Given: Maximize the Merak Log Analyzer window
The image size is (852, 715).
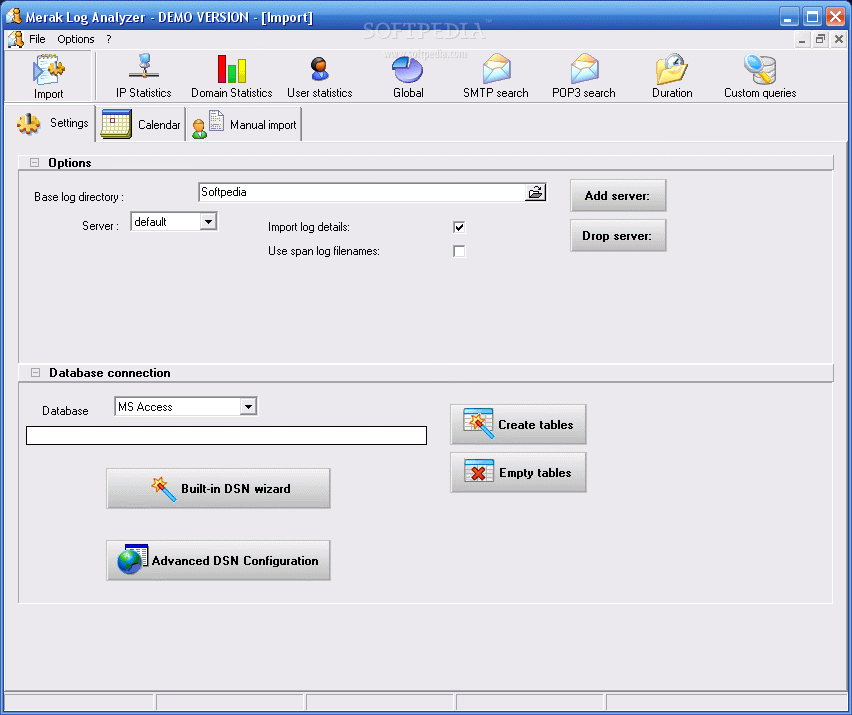Looking at the screenshot, I should [812, 16].
